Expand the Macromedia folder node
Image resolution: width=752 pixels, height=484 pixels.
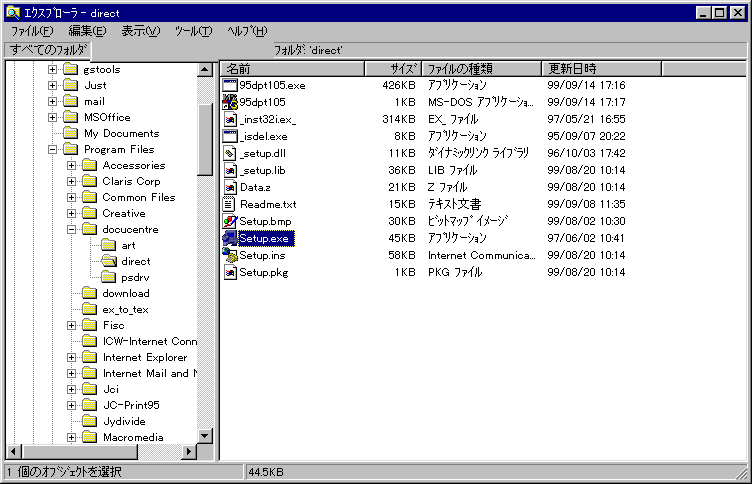click(71, 437)
